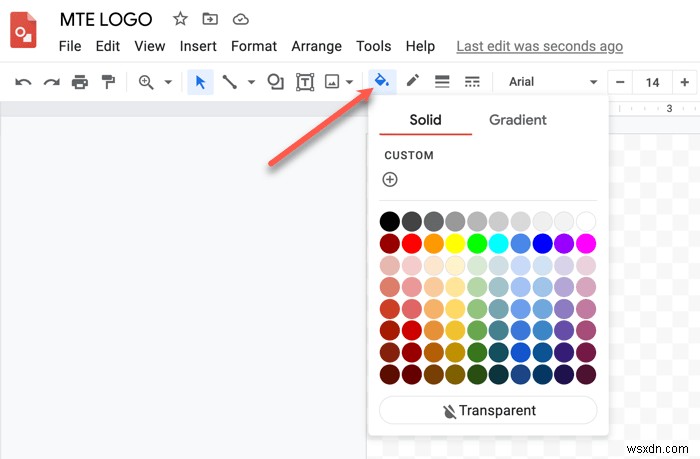Pick the black color swatch

[x=390, y=221]
